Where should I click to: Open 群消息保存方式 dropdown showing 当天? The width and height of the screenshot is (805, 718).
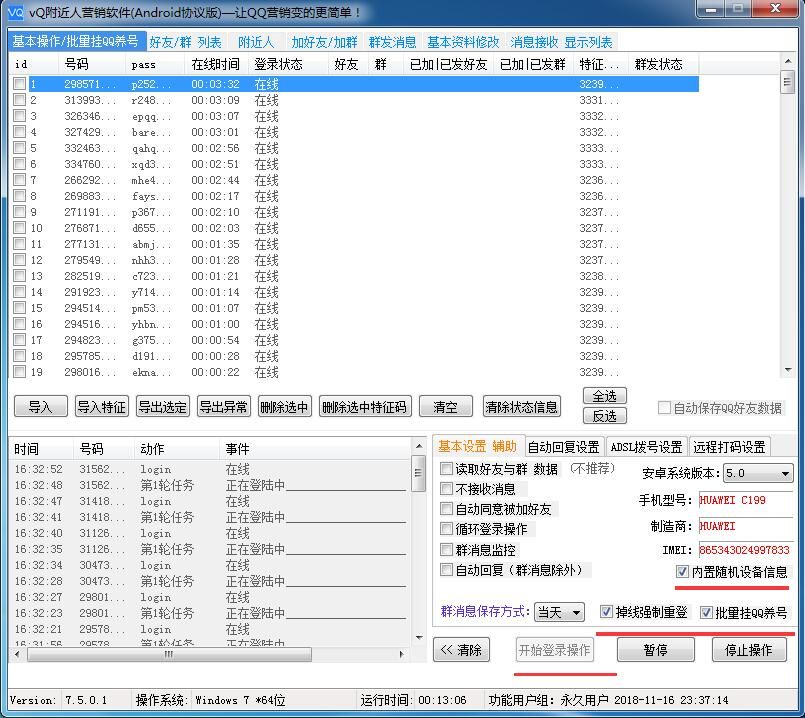[559, 612]
